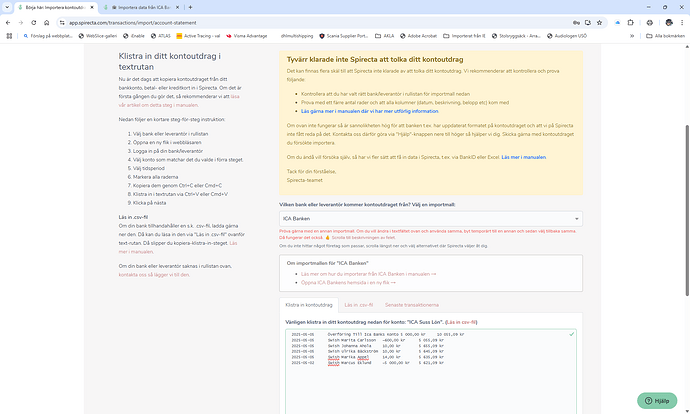Click 'Läs mer i manualen' link about BankID or Excel
This screenshot has height=414, width=690.
coord(524,157)
